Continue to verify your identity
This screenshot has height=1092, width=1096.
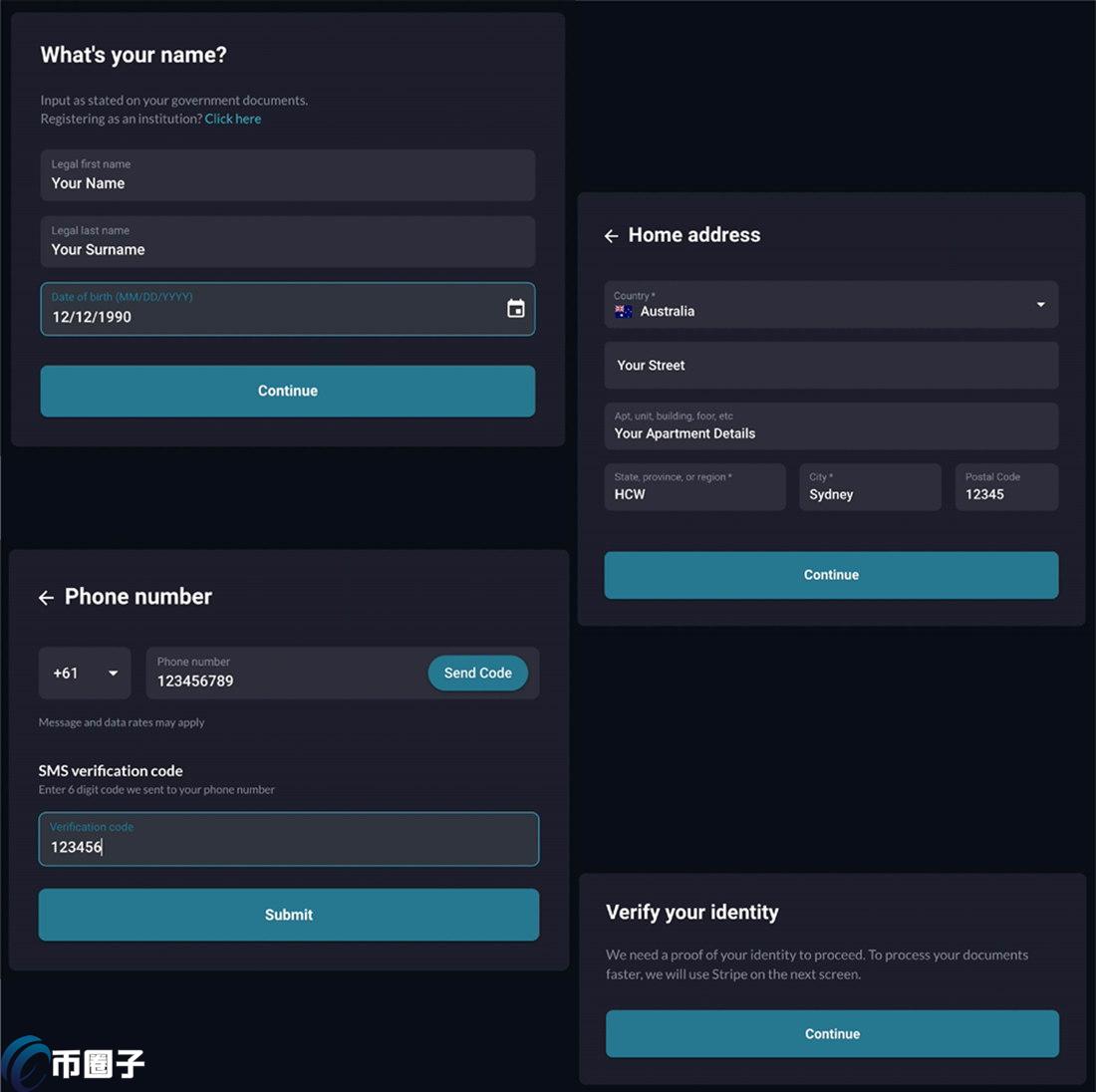click(x=832, y=1034)
